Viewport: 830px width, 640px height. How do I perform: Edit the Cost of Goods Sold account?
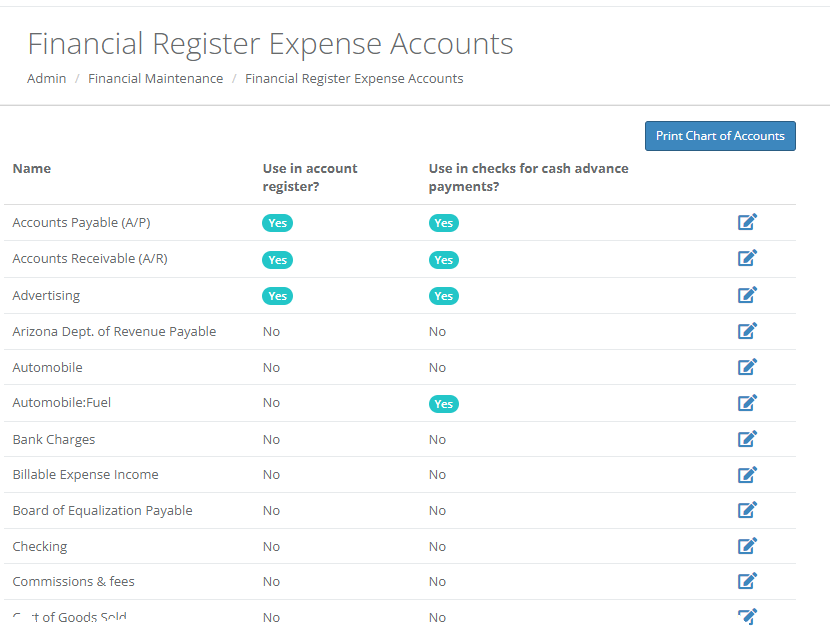point(747,616)
